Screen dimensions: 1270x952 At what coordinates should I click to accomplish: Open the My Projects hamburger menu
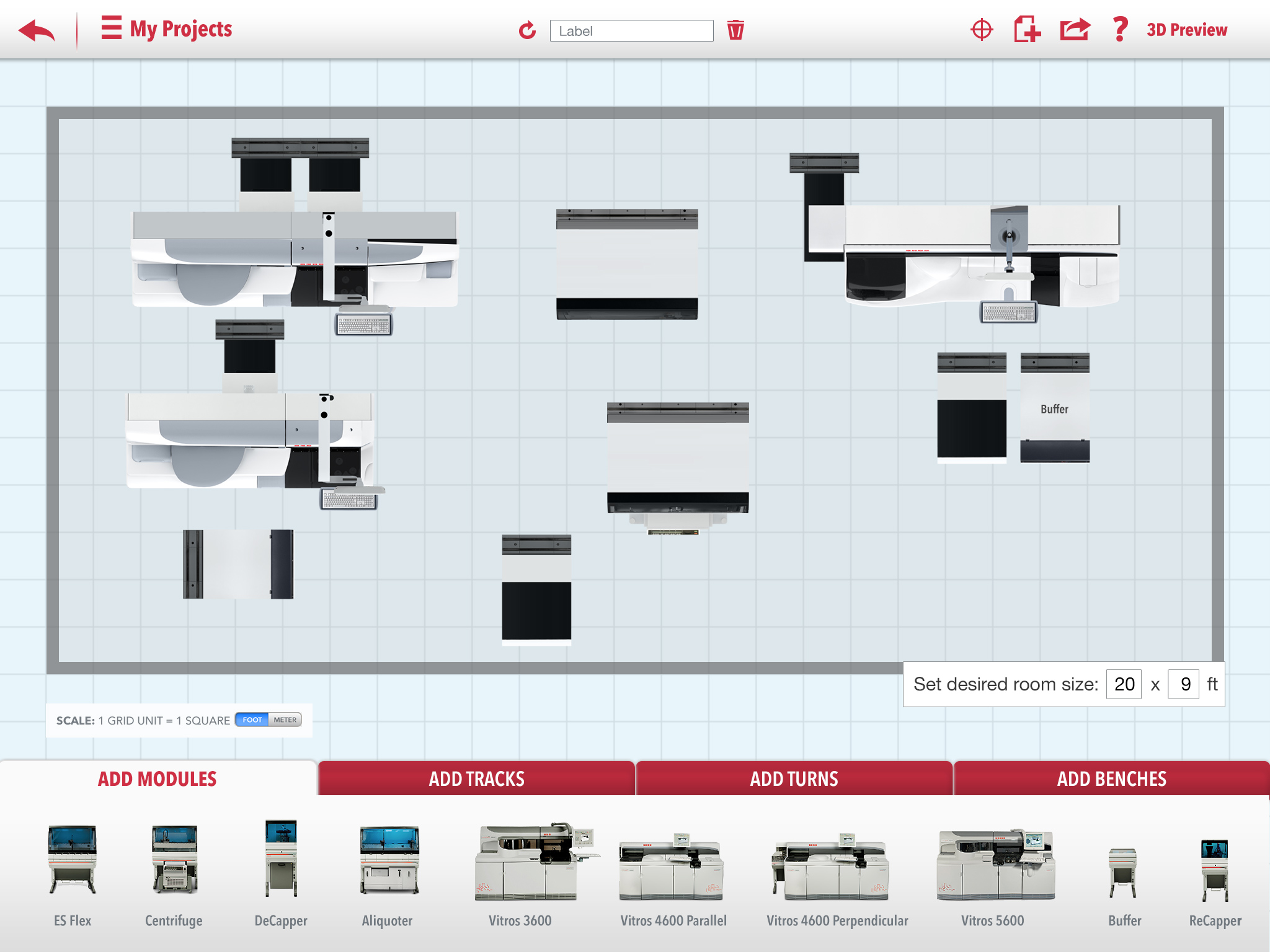112,29
